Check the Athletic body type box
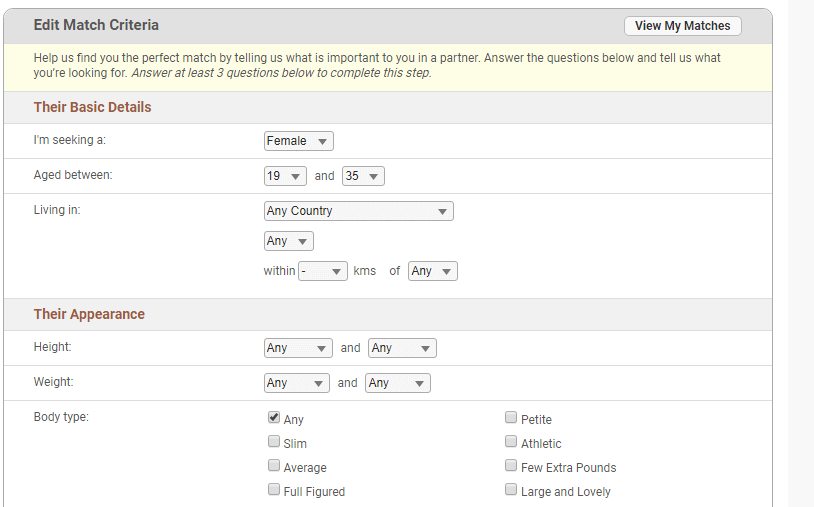This screenshot has width=814, height=507. pos(511,442)
